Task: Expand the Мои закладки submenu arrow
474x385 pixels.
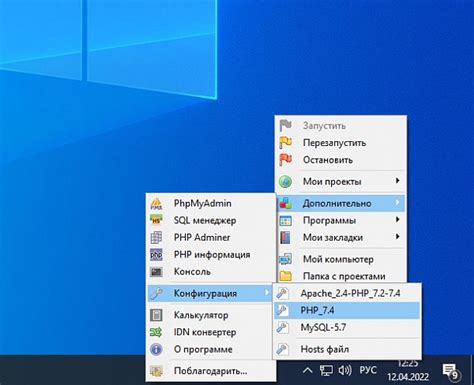Action: [x=397, y=237]
